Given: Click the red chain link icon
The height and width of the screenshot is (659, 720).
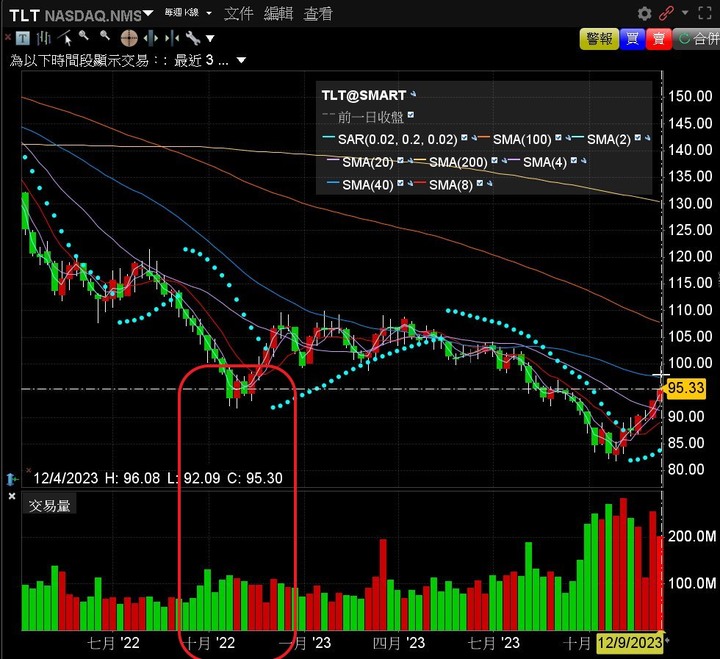Looking at the screenshot, I should [x=666, y=13].
